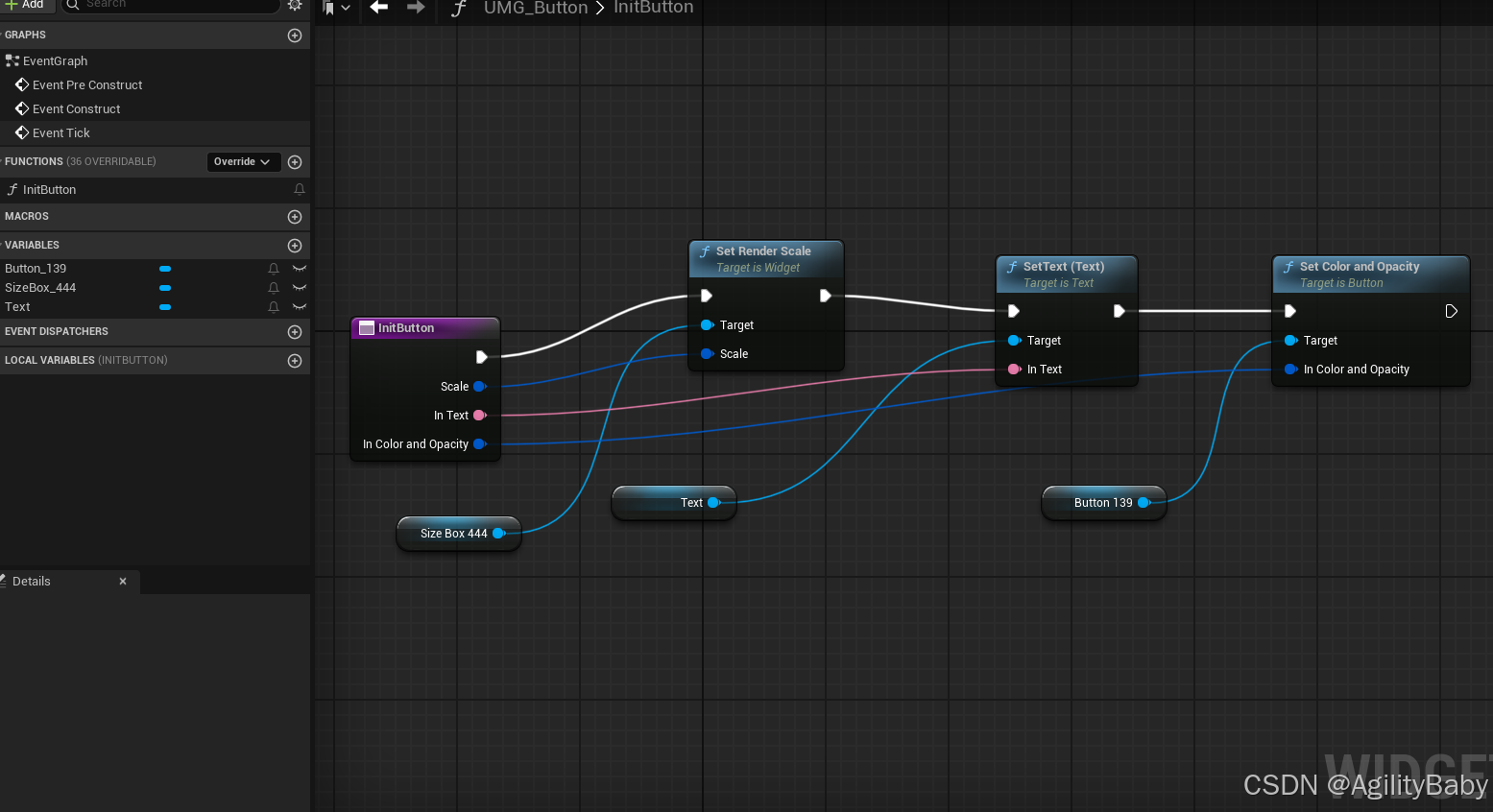Add a new event dispatcher with the plus icon
The width and height of the screenshot is (1493, 812).
295,332
